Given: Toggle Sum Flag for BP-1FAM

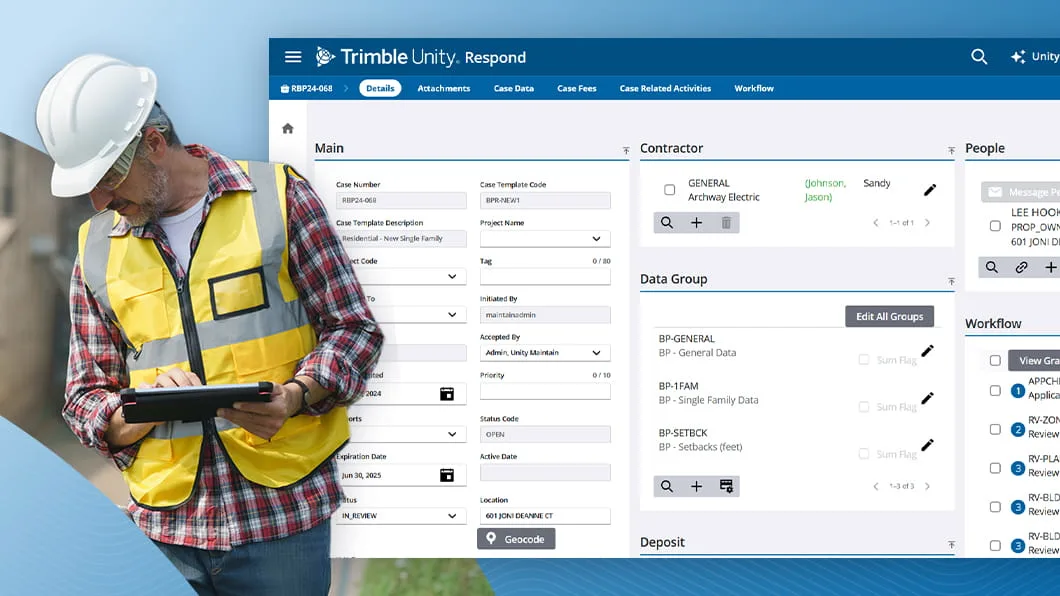Looking at the screenshot, I should 864,407.
